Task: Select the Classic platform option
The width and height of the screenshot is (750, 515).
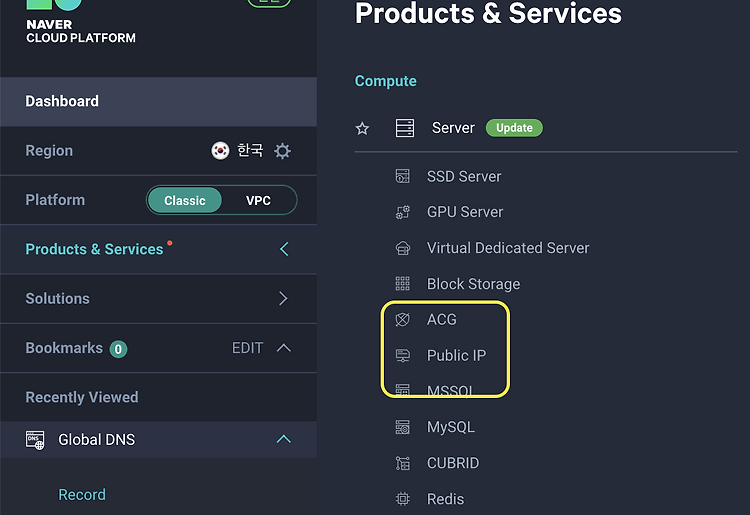Action: (x=185, y=200)
